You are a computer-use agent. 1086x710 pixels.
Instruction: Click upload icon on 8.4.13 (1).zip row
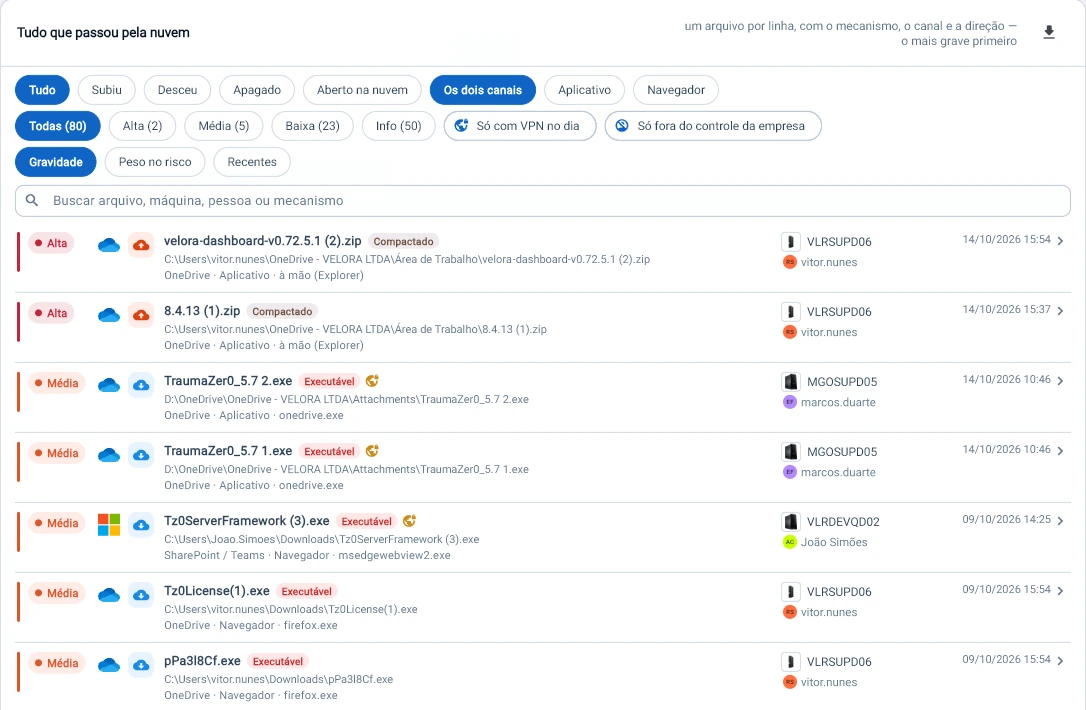tap(141, 315)
